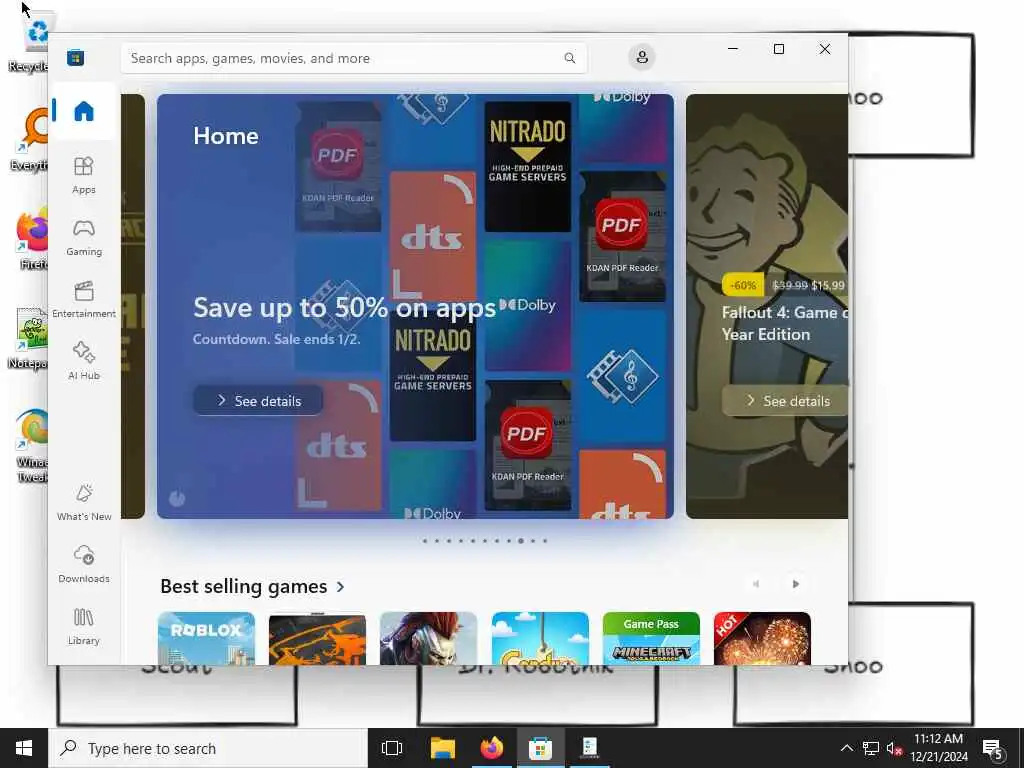Click the taskbar search box
This screenshot has height=768, width=1024.
[x=208, y=748]
